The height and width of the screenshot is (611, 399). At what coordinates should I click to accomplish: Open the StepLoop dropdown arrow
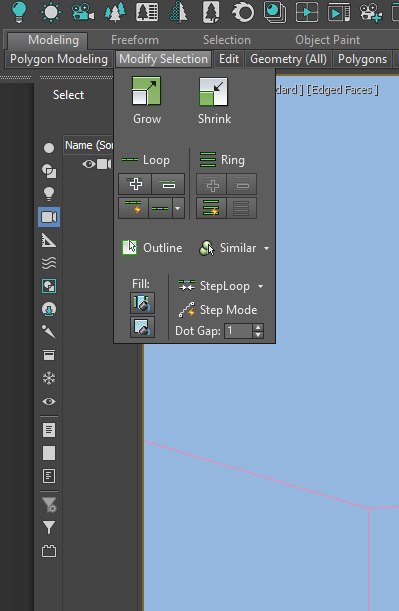tap(260, 286)
